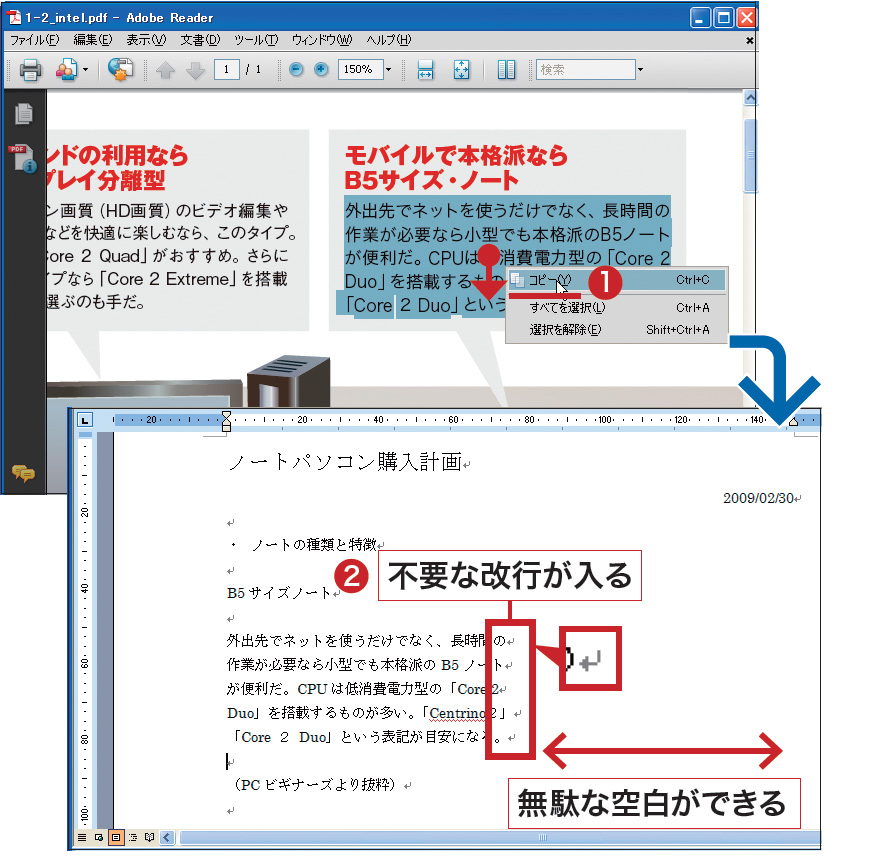This screenshot has height=856, width=895.
Task: Click the line ノートの種類と特徴
Action: click(314, 545)
